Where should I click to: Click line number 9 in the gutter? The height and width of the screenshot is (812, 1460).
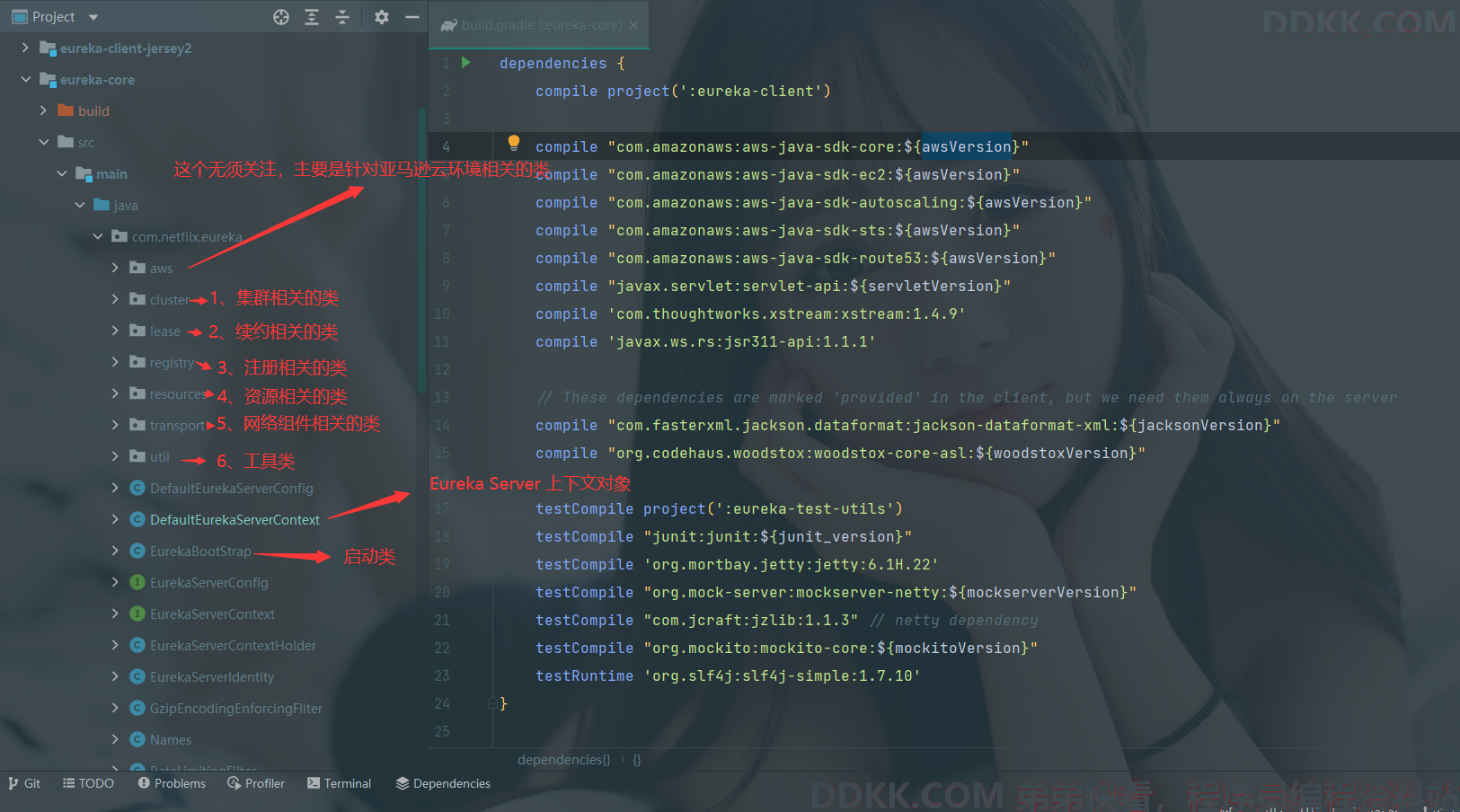click(x=446, y=286)
